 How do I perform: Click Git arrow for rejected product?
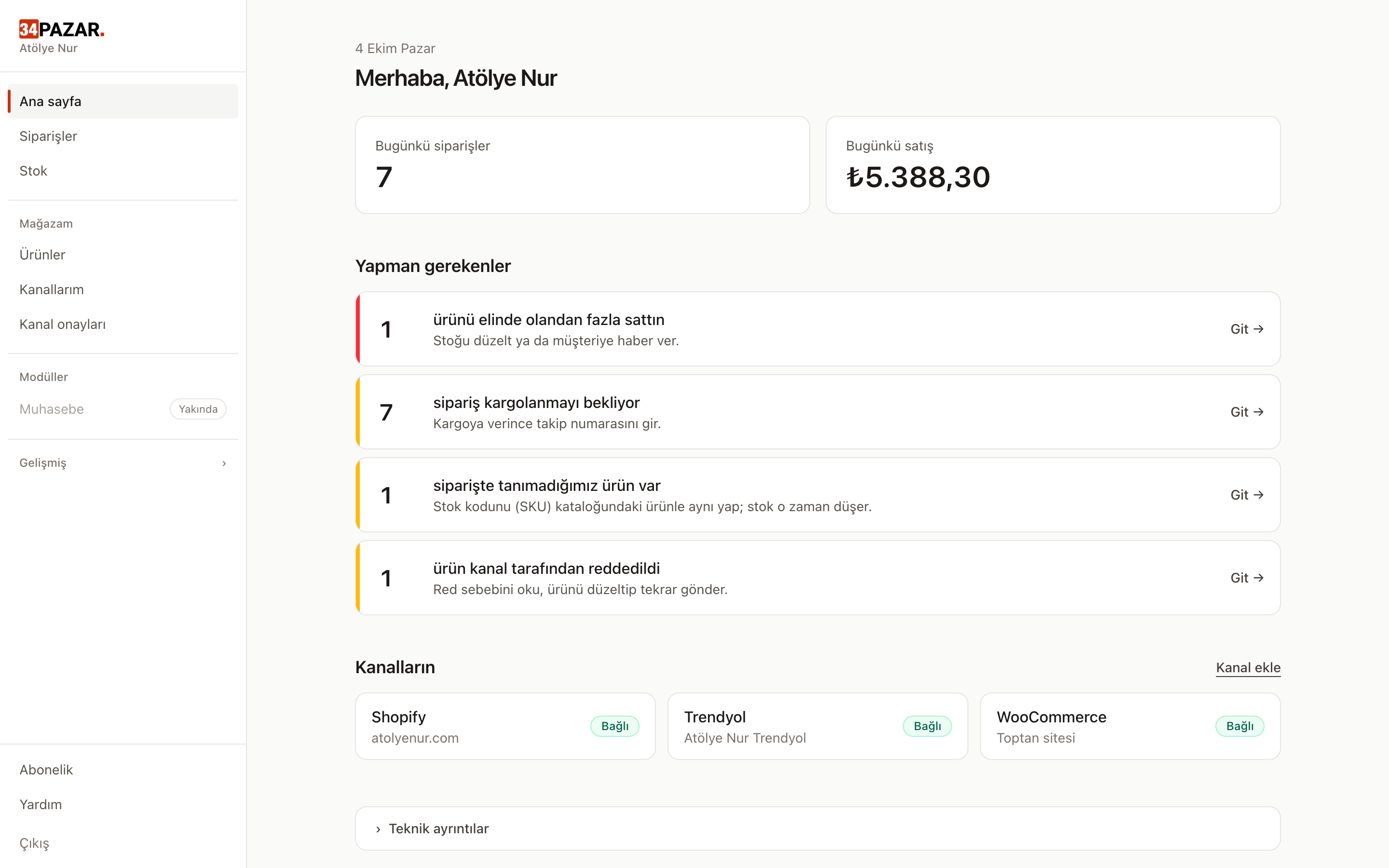(x=1247, y=578)
